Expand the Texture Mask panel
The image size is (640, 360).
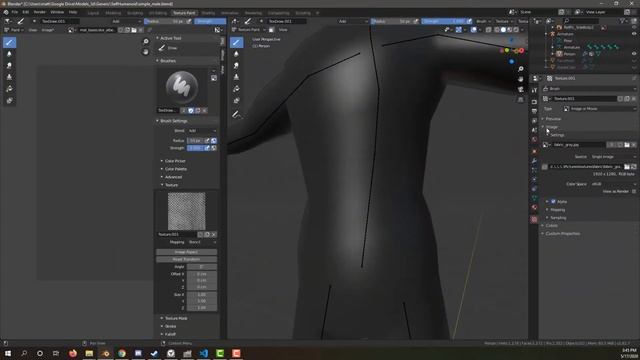176,318
